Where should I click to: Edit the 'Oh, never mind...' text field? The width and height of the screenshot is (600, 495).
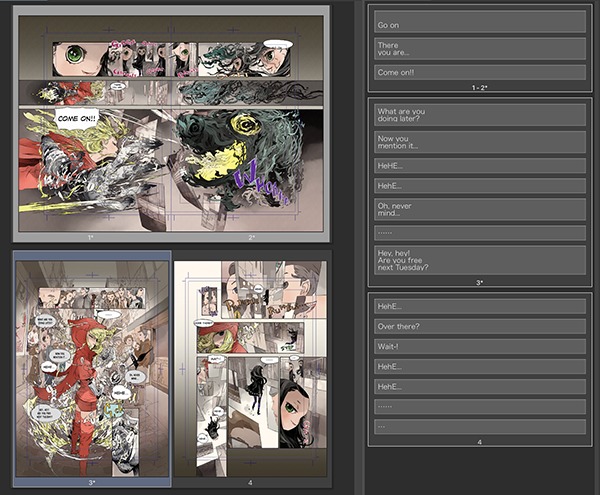point(480,209)
